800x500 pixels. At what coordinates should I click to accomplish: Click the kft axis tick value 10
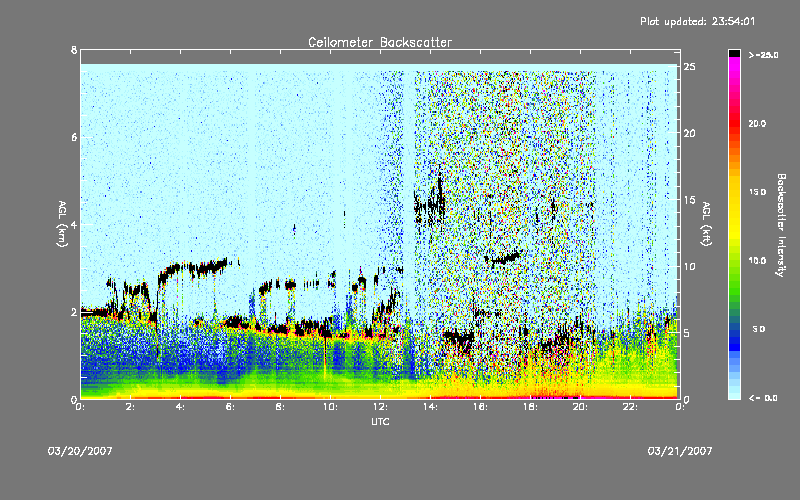(x=689, y=266)
